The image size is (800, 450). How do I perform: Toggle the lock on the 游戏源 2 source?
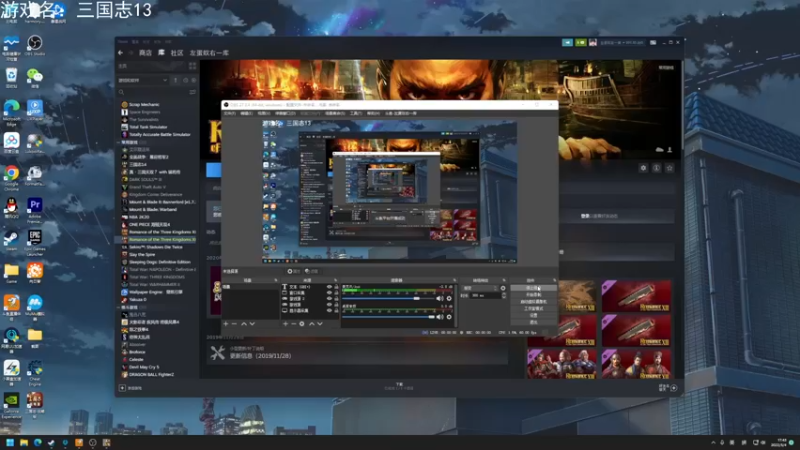[x=336, y=298]
